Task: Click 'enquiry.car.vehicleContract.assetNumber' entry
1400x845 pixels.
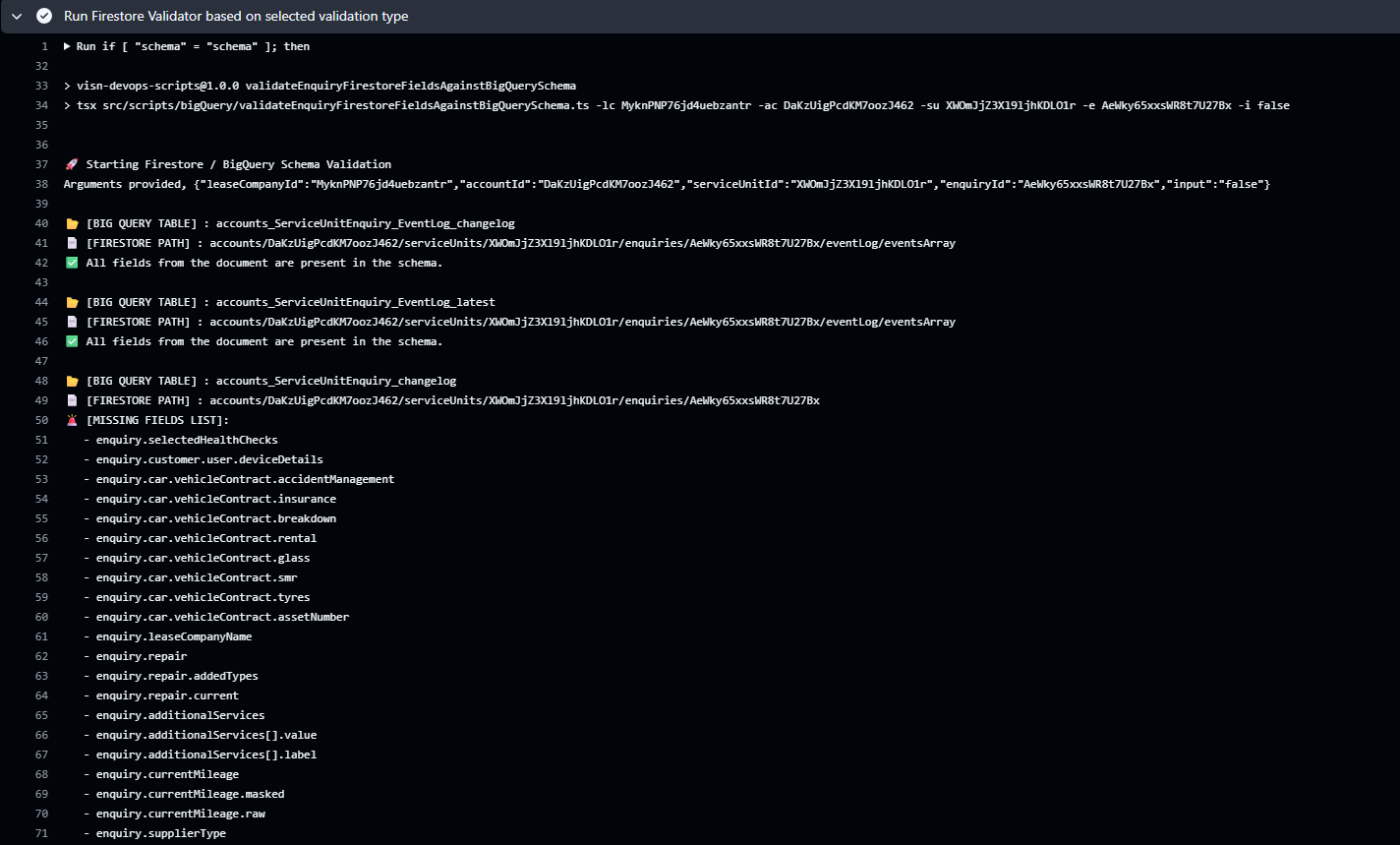Action: tap(222, 617)
